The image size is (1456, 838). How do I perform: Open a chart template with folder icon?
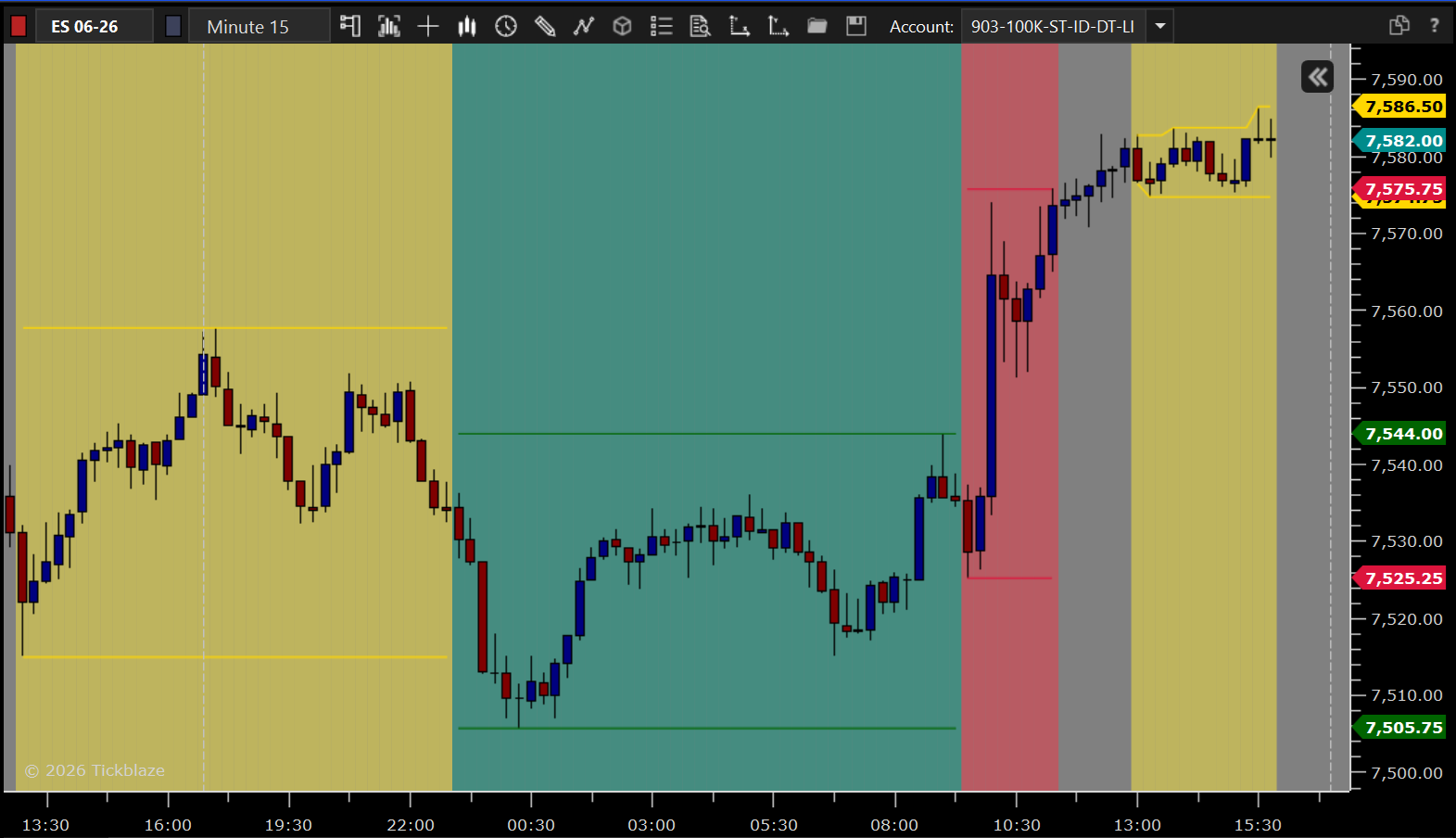(817, 26)
